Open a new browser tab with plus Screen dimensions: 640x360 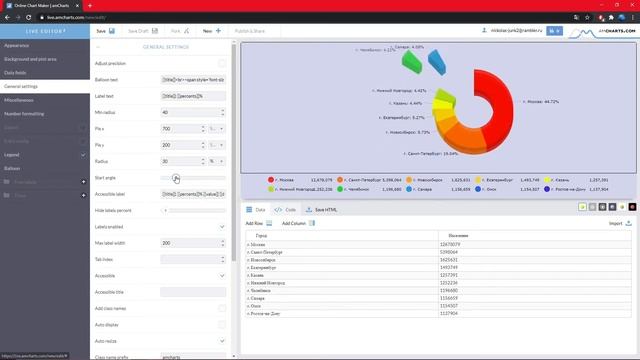click(90, 6)
